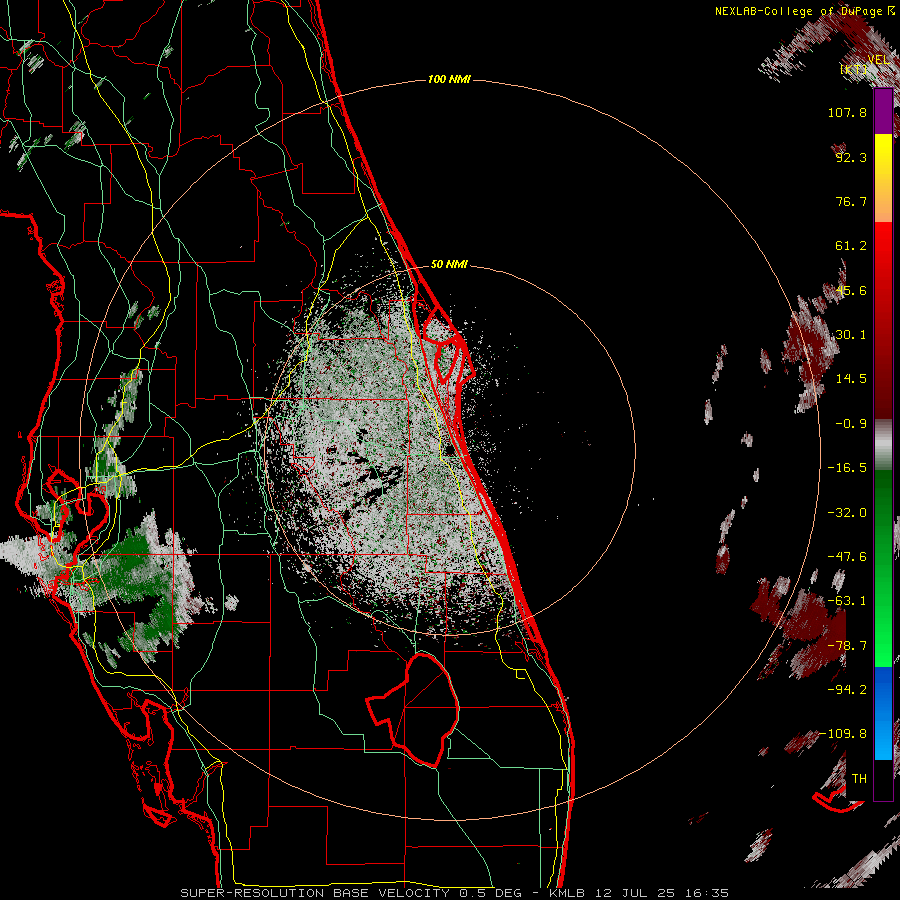Select the -109.8 value on velocity scale
This screenshot has width=900, height=900.
(x=844, y=734)
